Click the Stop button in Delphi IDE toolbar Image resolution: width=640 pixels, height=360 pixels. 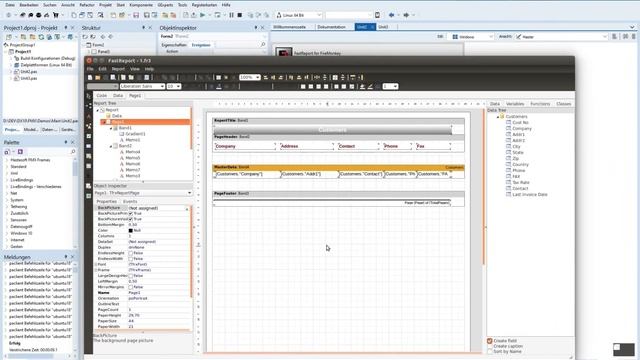[240, 15]
